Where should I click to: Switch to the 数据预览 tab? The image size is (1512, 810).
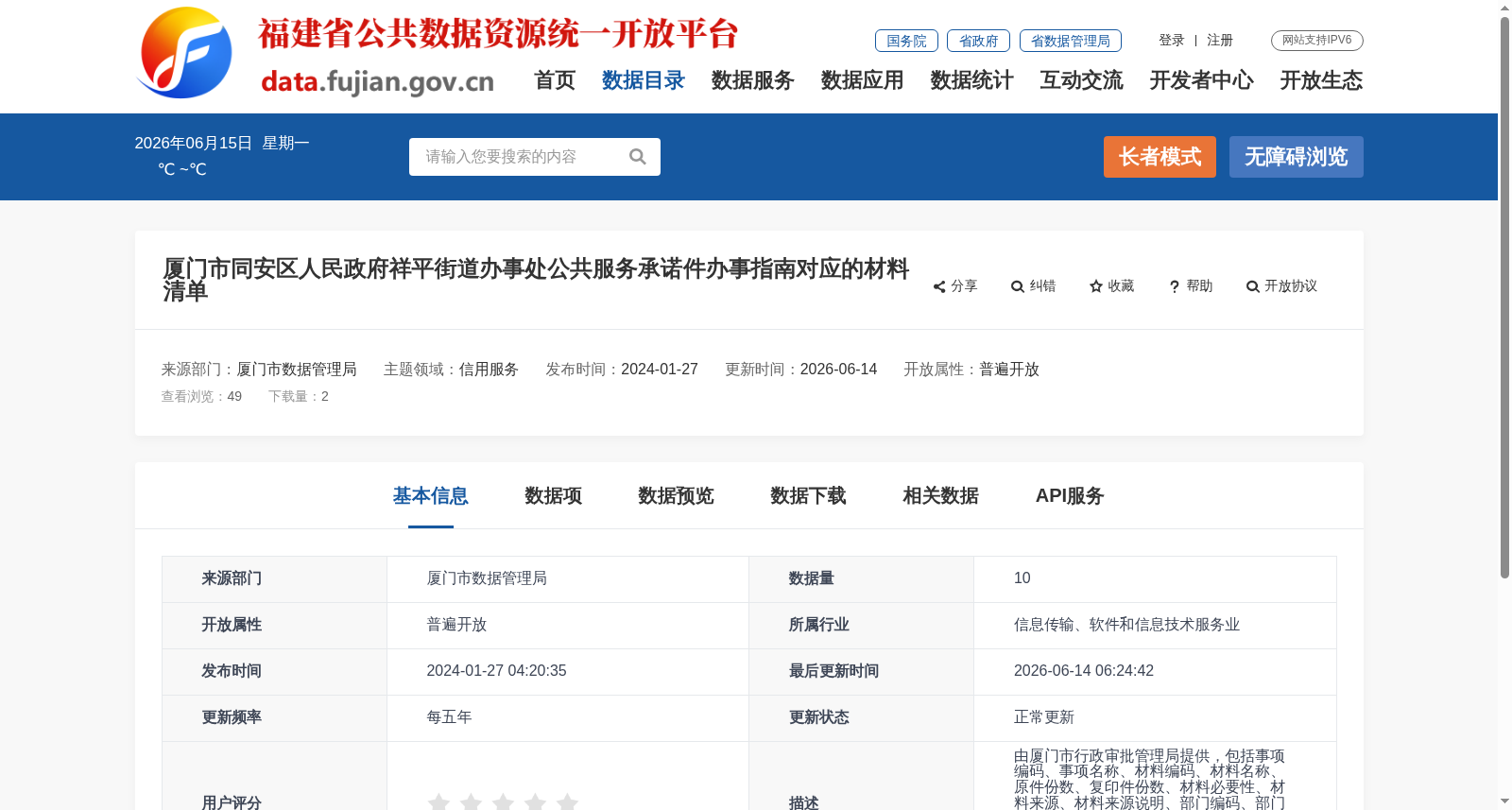677,496
